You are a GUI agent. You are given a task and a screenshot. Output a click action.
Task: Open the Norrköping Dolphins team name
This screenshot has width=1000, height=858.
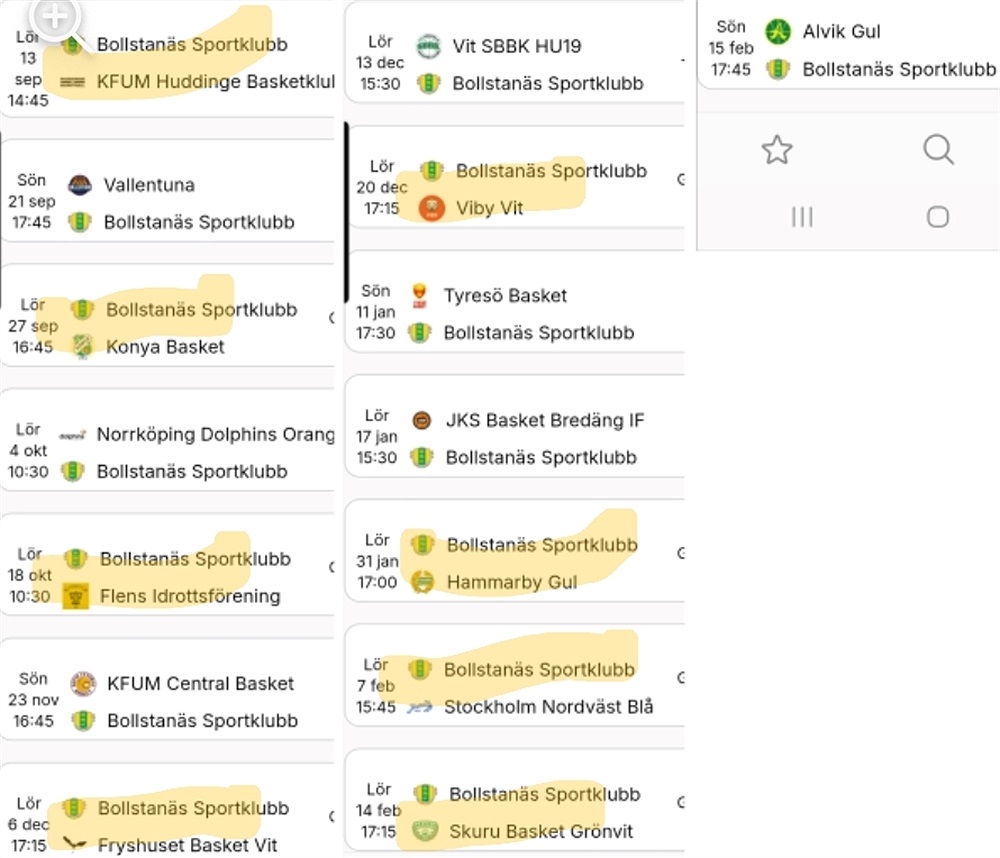tap(216, 434)
